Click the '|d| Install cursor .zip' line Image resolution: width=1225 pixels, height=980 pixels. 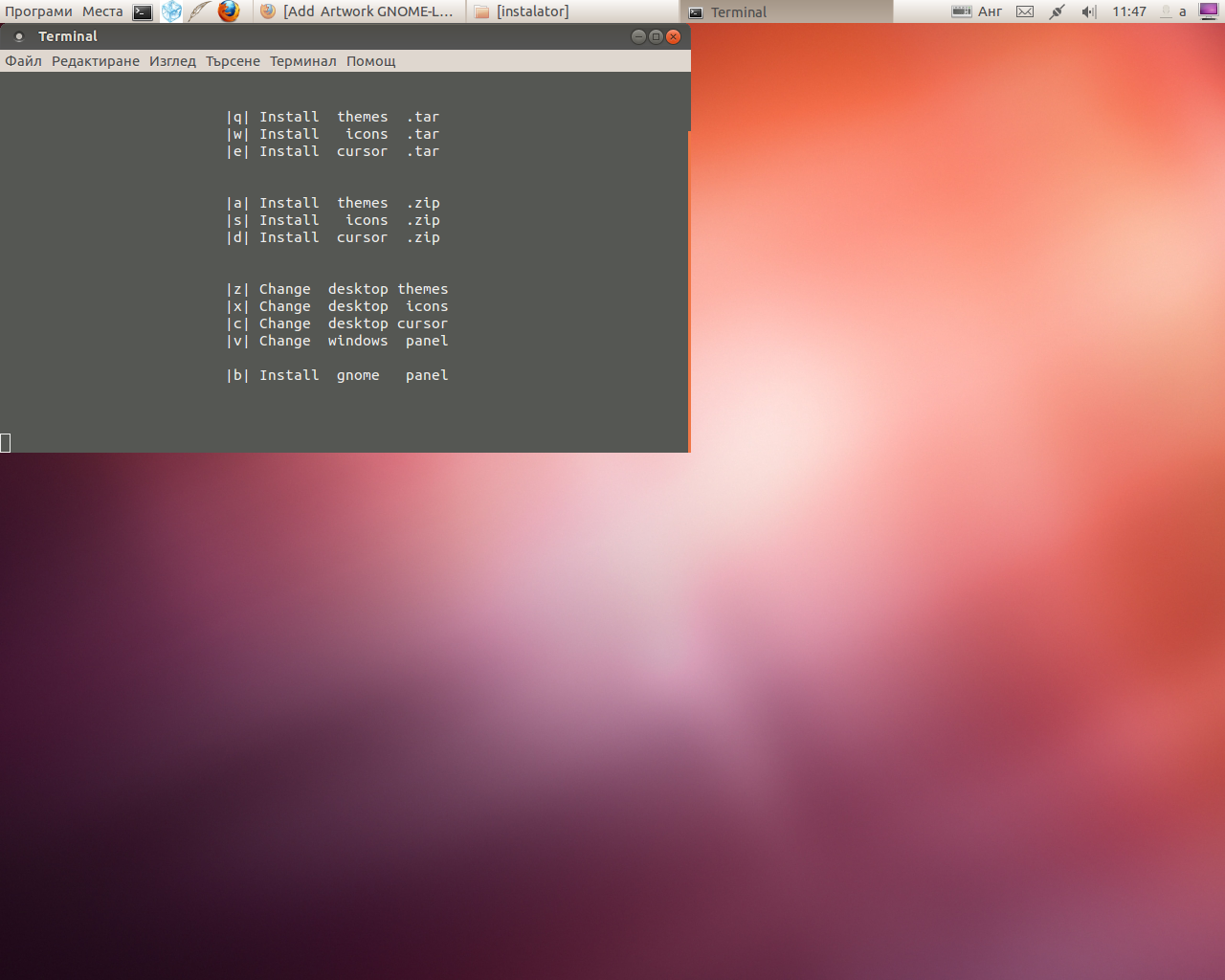(x=333, y=237)
